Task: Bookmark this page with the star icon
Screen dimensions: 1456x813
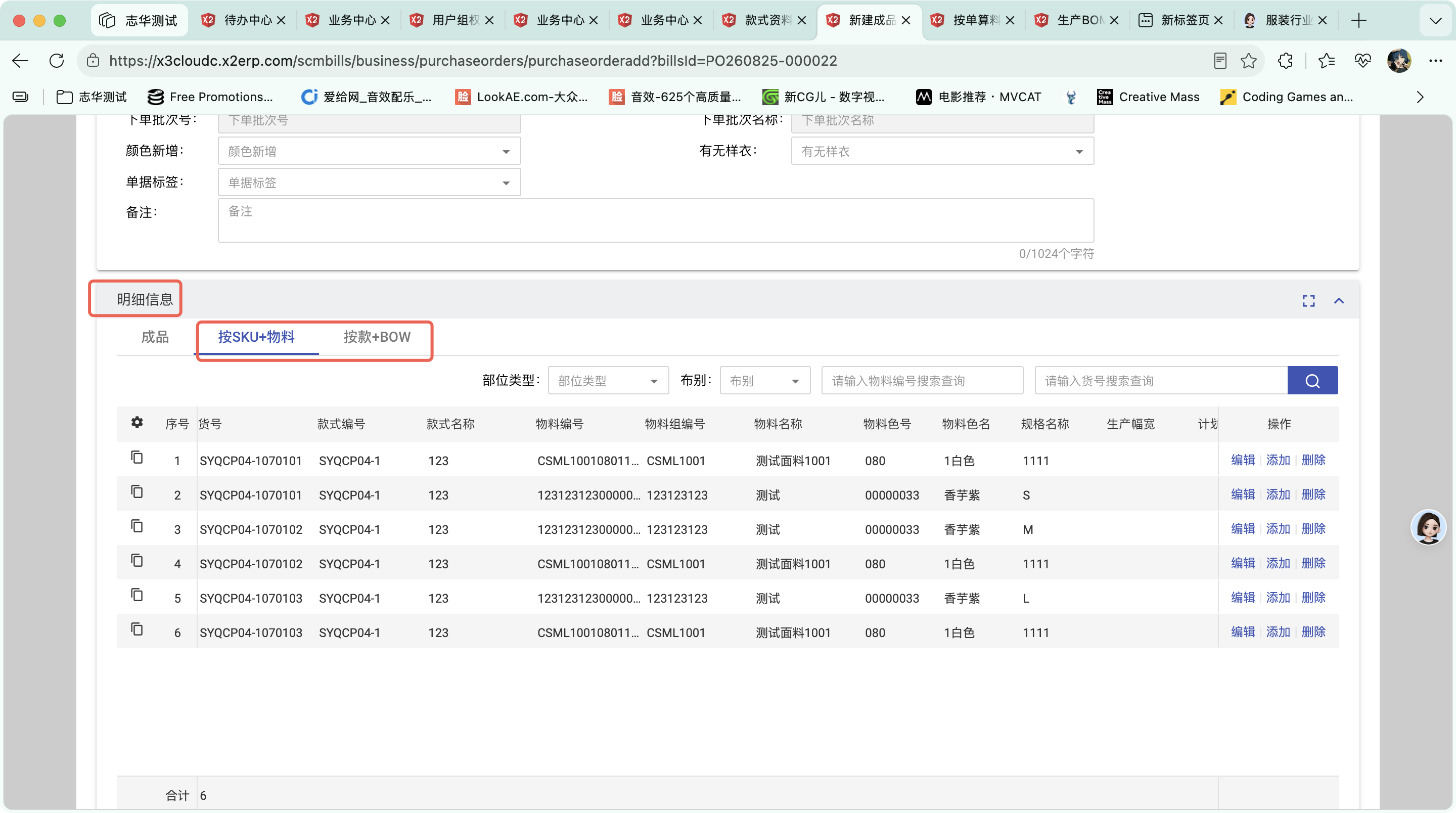Action: tap(1249, 61)
